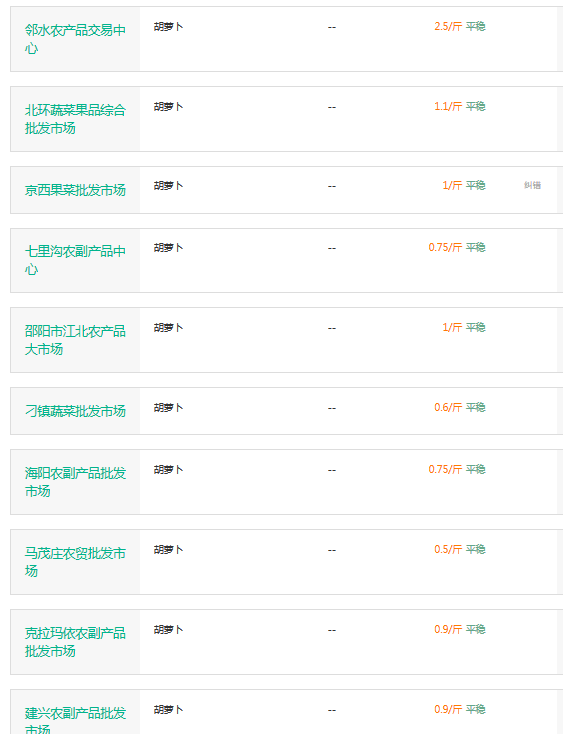The image size is (563, 734).
Task: Click the 1.1/斤 price in 北环 row
Action: tap(448, 106)
